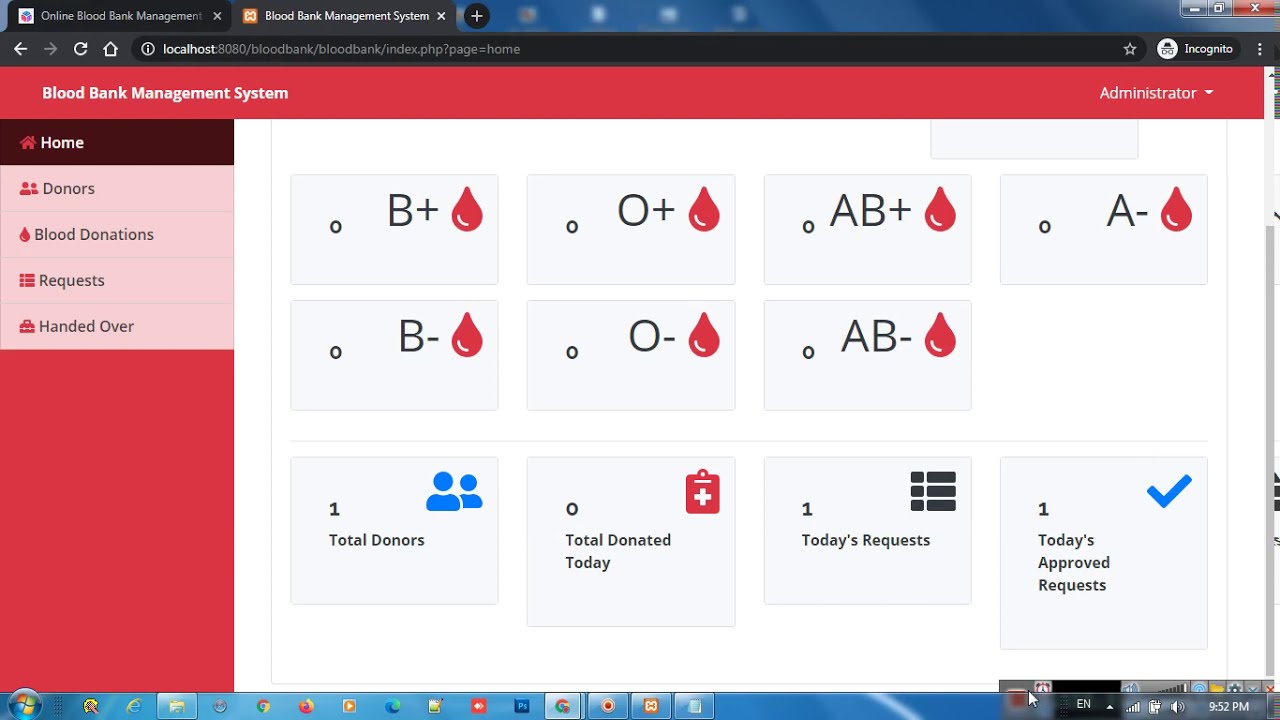Reload the page
Viewport: 1280px width, 720px height.
point(80,49)
